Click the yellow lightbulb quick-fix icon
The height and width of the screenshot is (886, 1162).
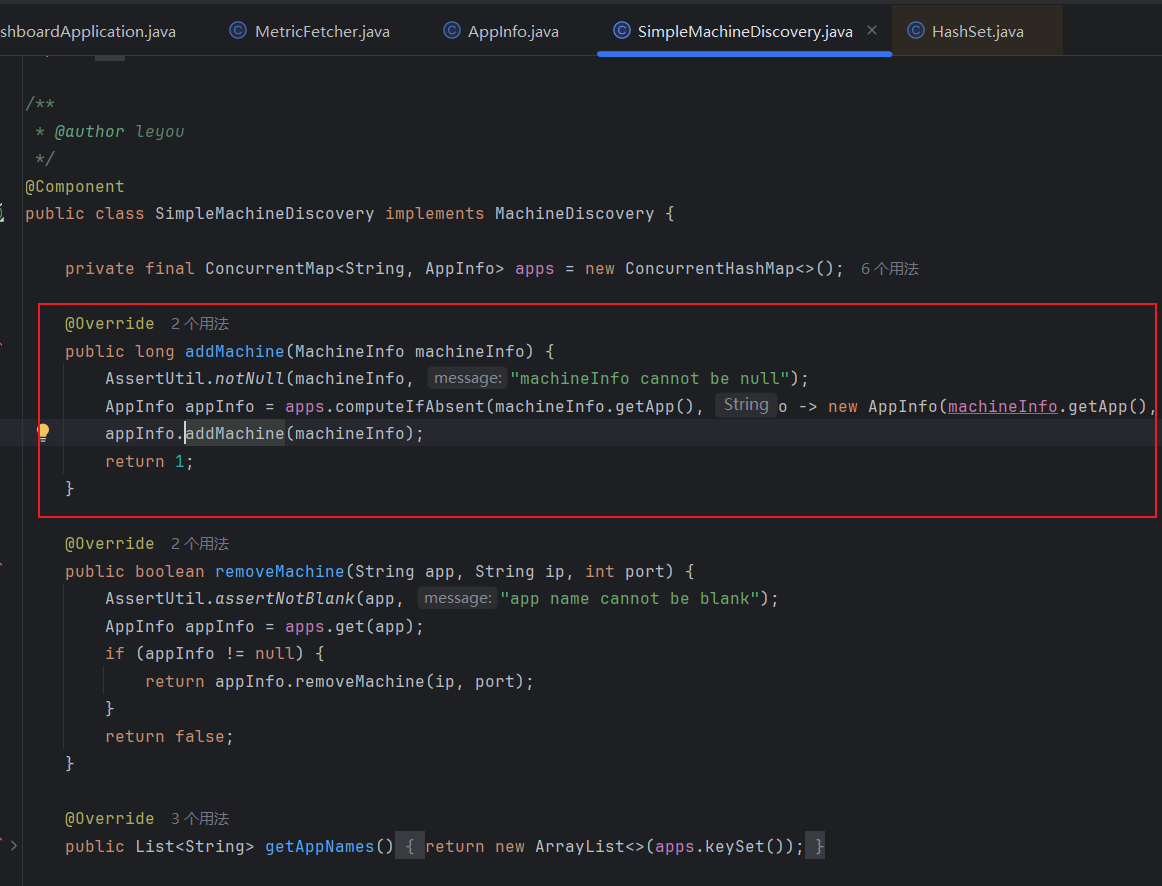pos(43,433)
